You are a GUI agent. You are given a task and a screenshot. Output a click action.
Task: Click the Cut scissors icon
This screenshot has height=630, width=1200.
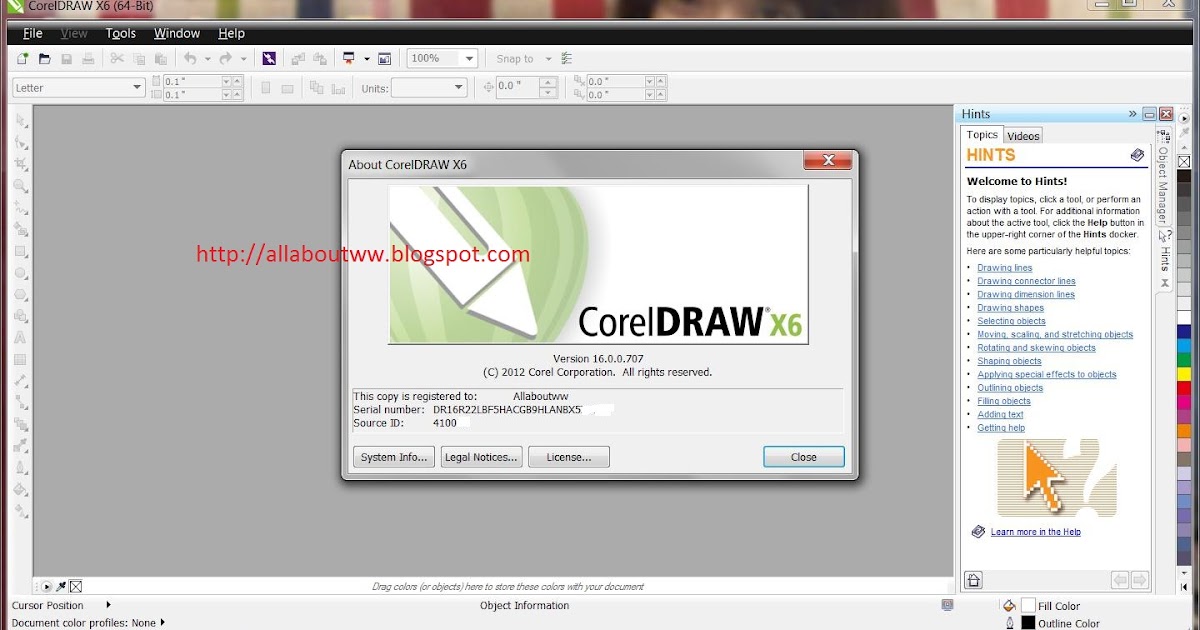(x=116, y=59)
